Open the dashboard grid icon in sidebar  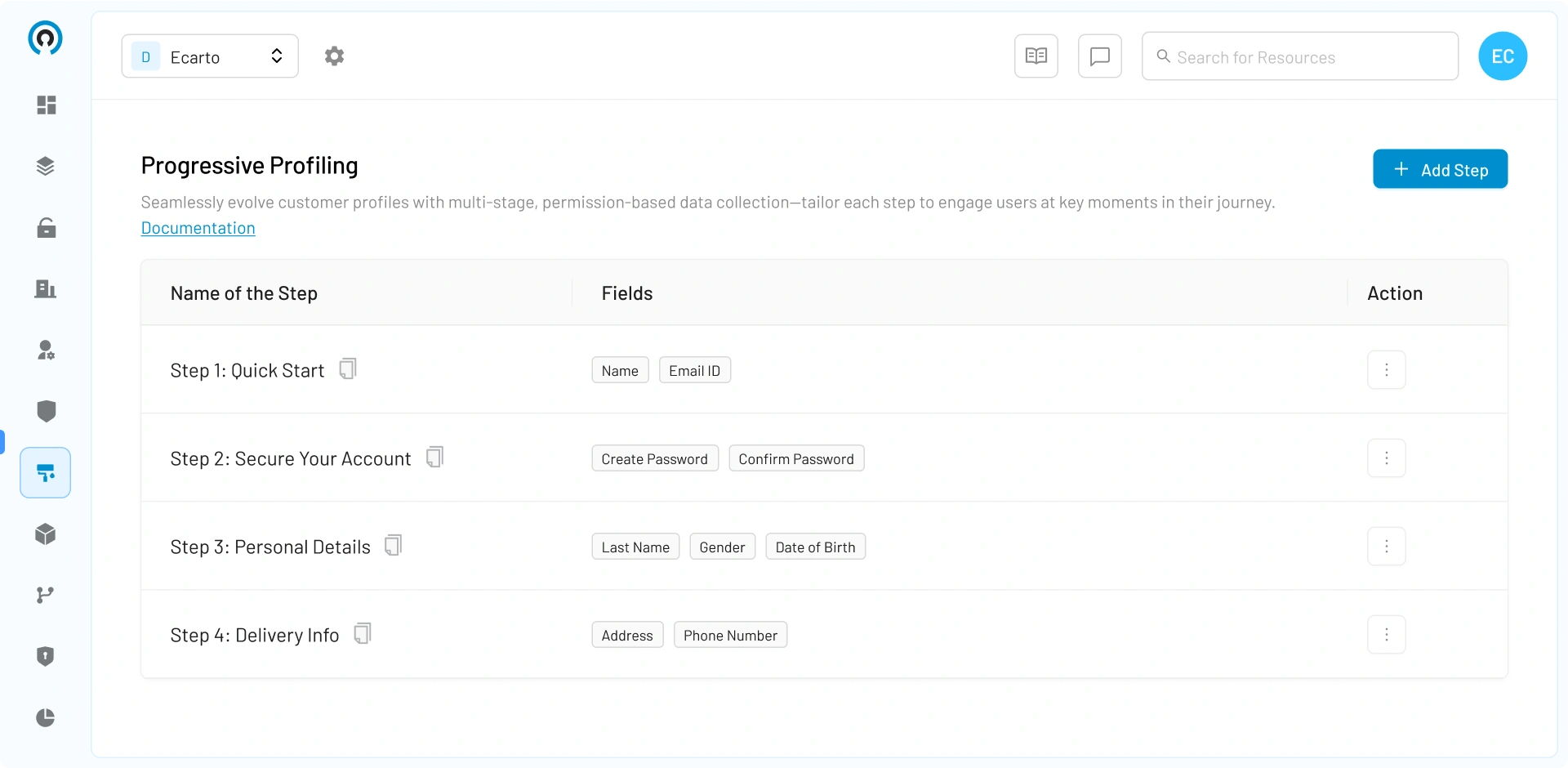pyautogui.click(x=47, y=105)
